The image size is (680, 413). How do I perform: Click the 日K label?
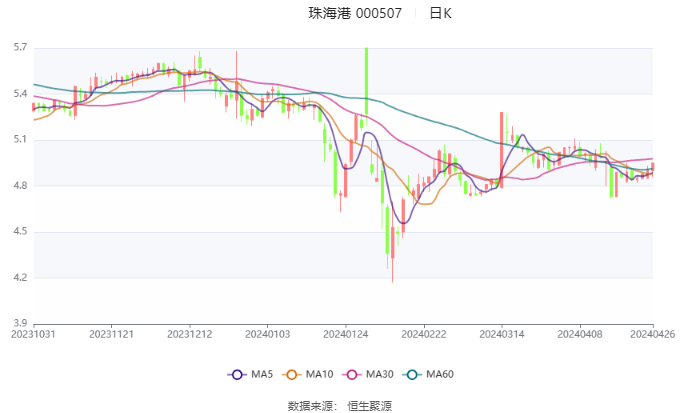[x=441, y=13]
